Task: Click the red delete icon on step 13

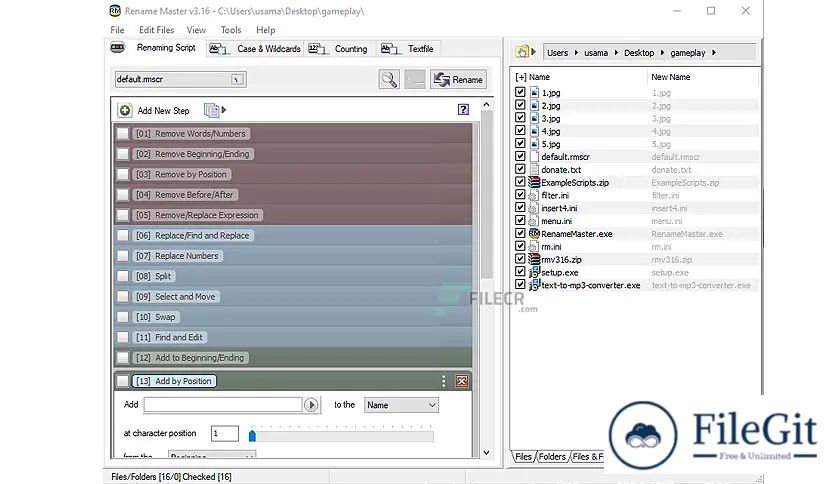Action: tap(462, 381)
